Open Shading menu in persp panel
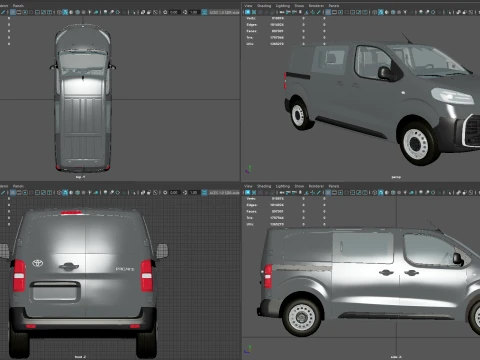The image size is (480, 360). [x=264, y=6]
